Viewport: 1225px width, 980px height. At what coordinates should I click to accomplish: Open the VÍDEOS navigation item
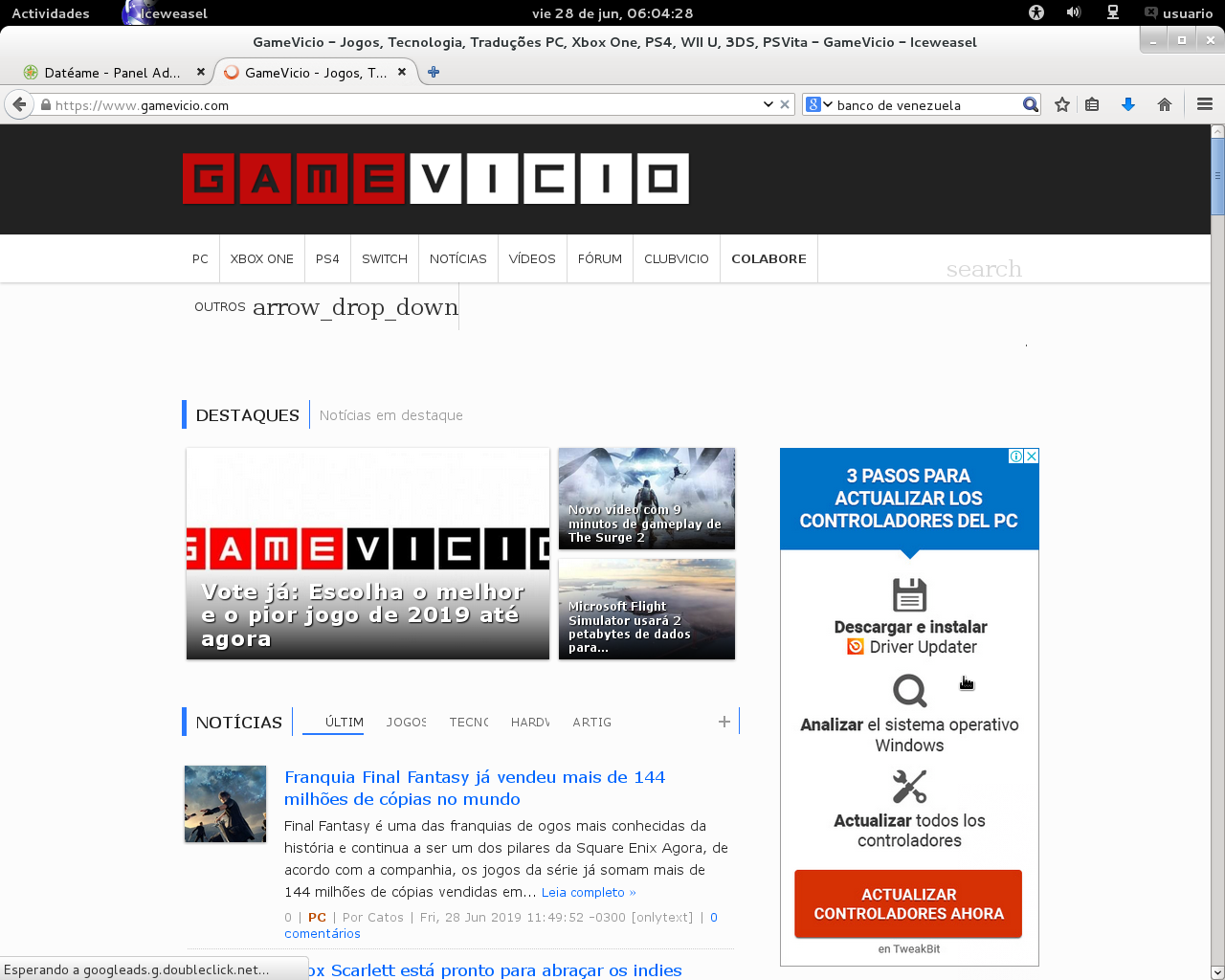click(x=532, y=258)
